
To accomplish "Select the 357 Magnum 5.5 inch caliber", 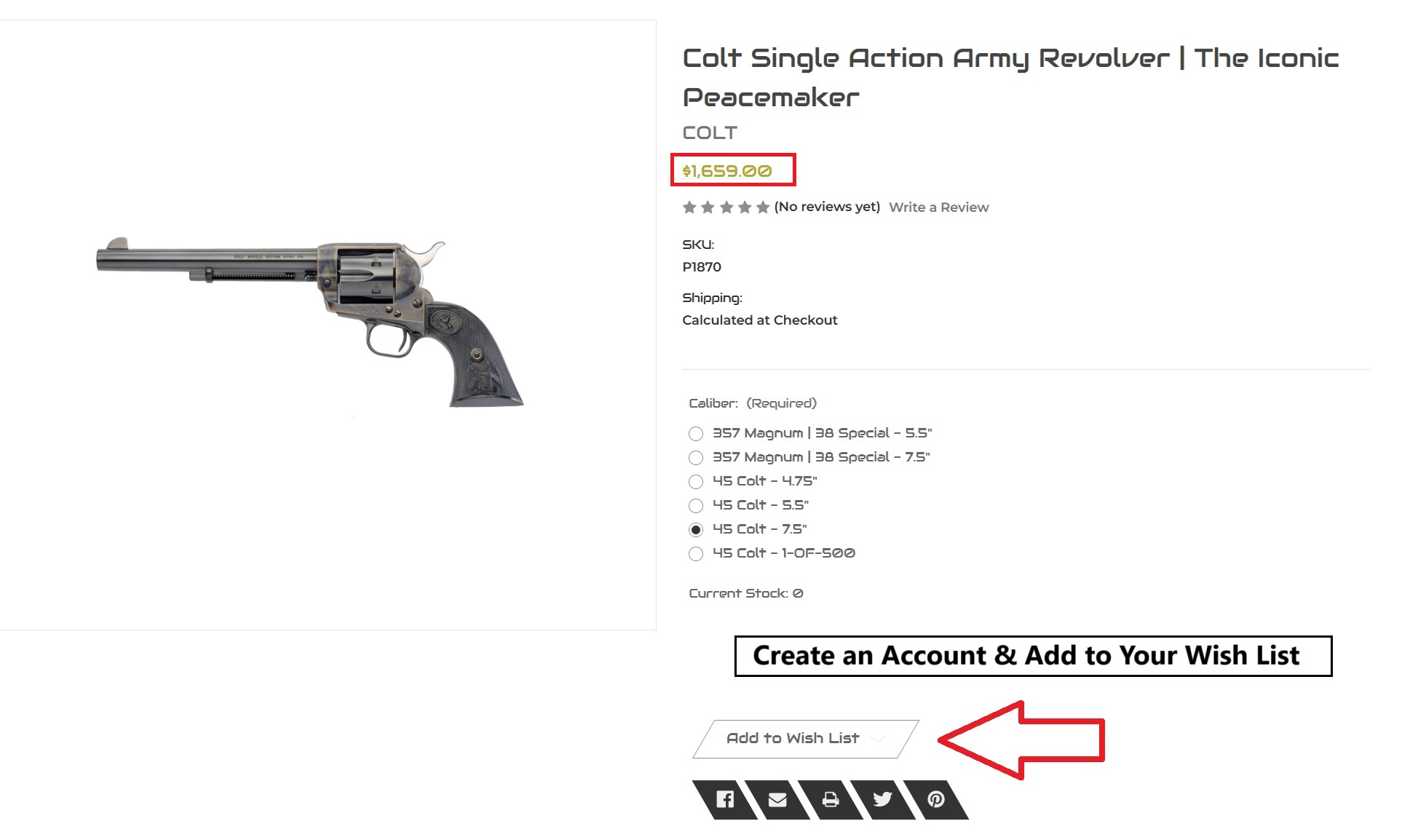I will point(696,433).
